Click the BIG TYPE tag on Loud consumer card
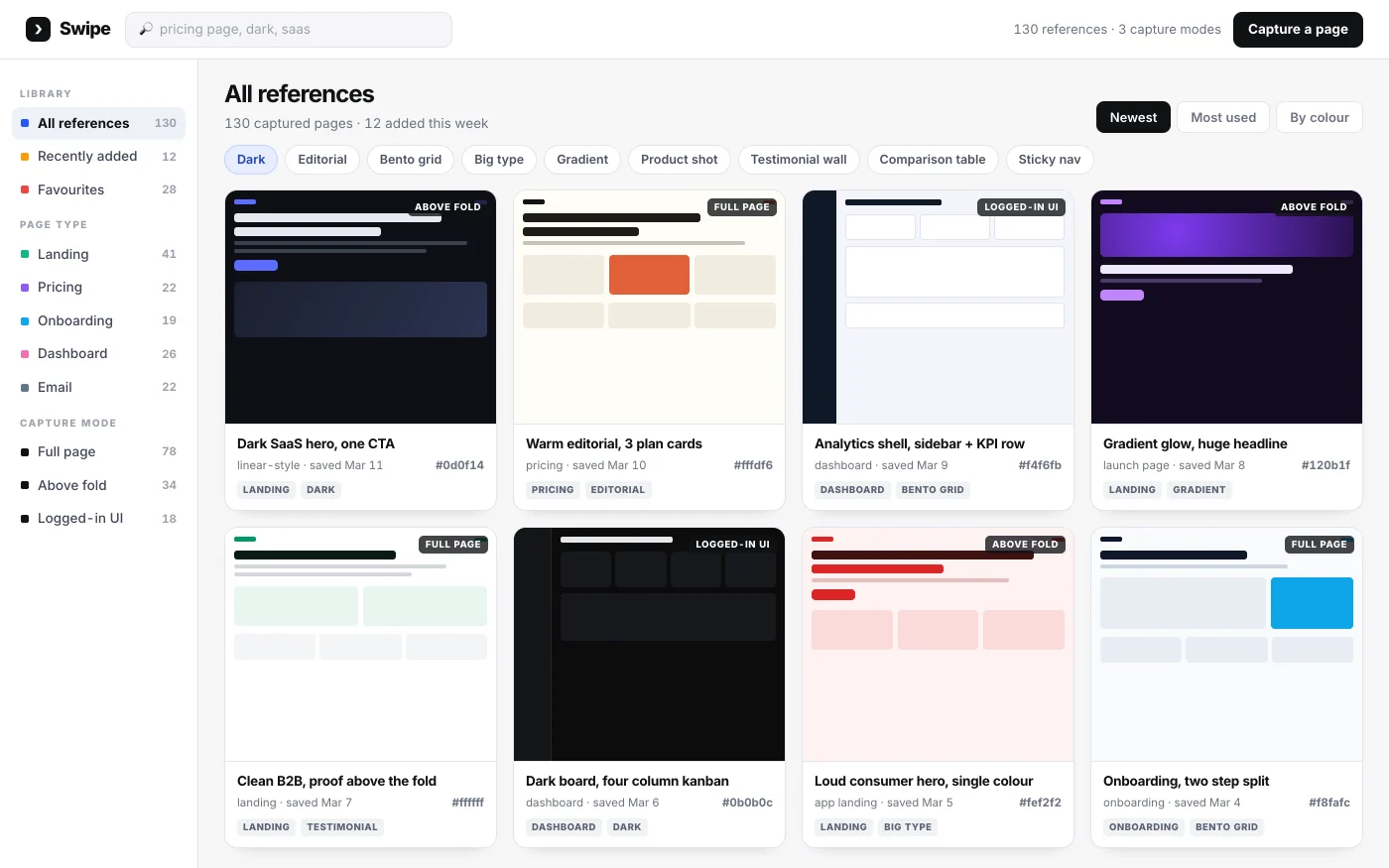The image size is (1389, 868). tap(908, 827)
